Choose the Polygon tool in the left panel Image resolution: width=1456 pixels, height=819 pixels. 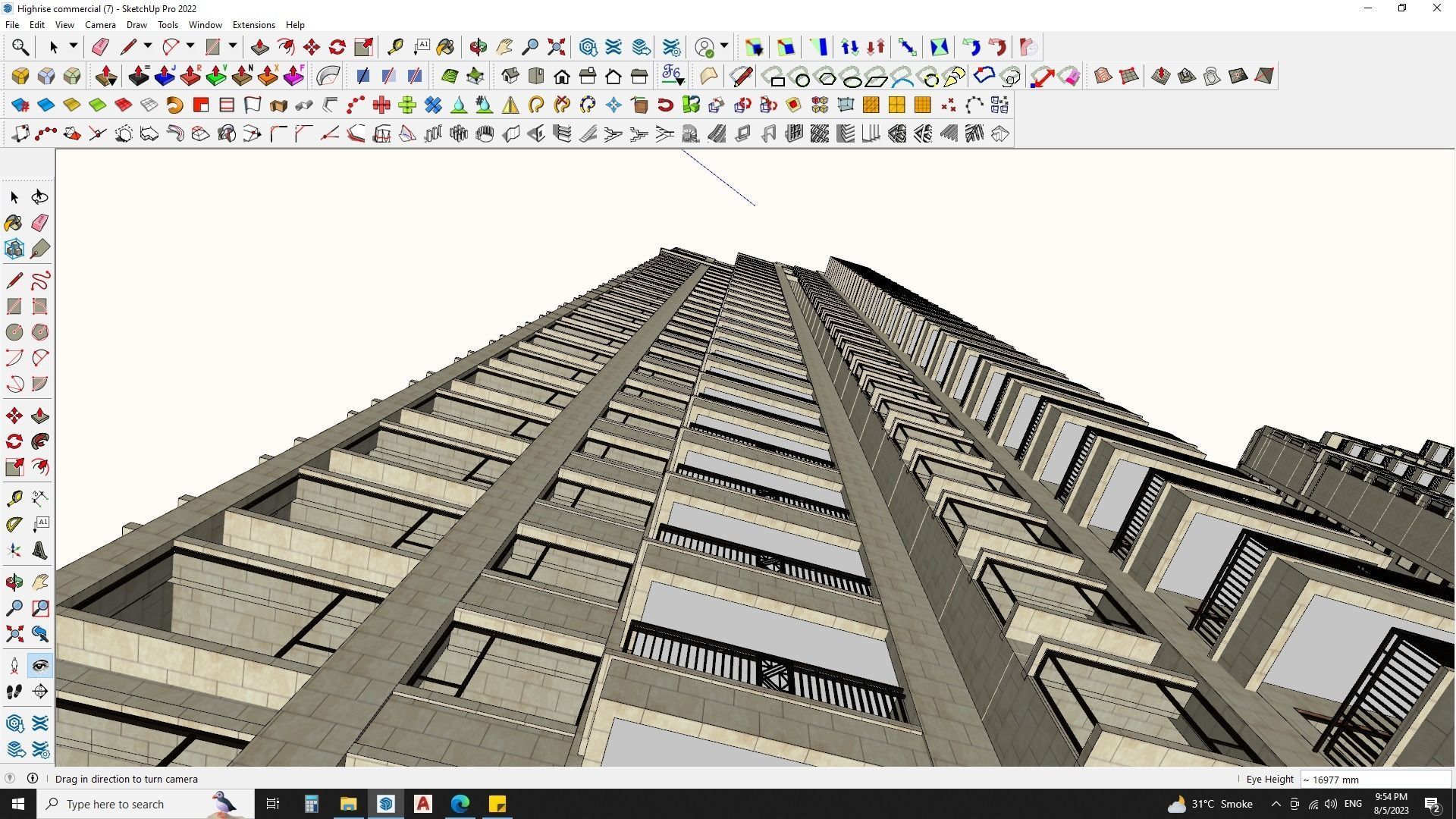[40, 332]
